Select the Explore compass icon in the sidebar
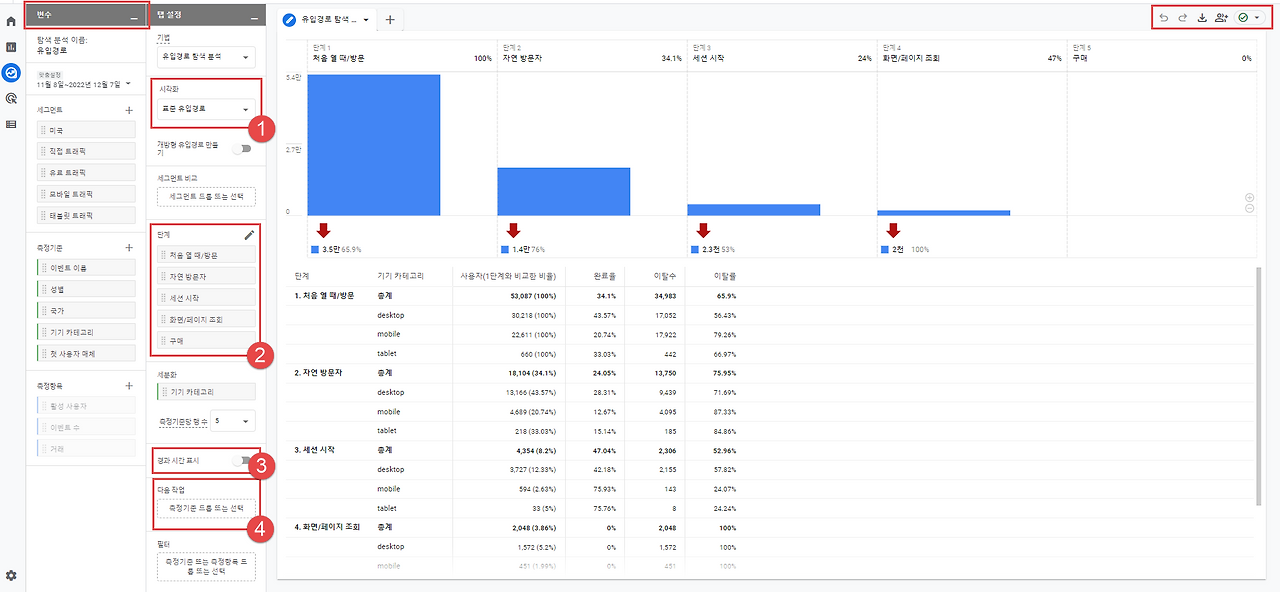This screenshot has height=592, width=1280. point(11,72)
